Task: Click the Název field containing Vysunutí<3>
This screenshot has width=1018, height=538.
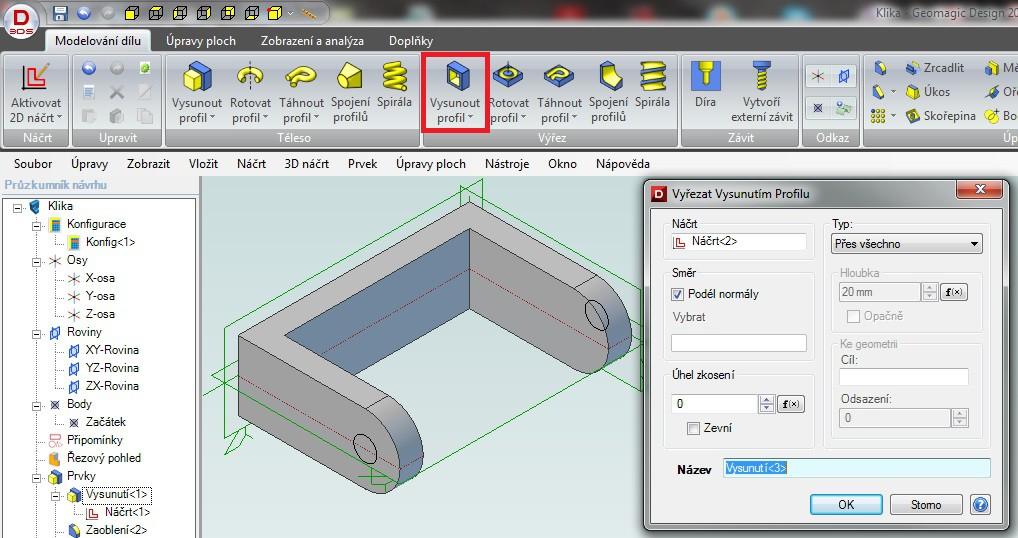Action: click(857, 468)
